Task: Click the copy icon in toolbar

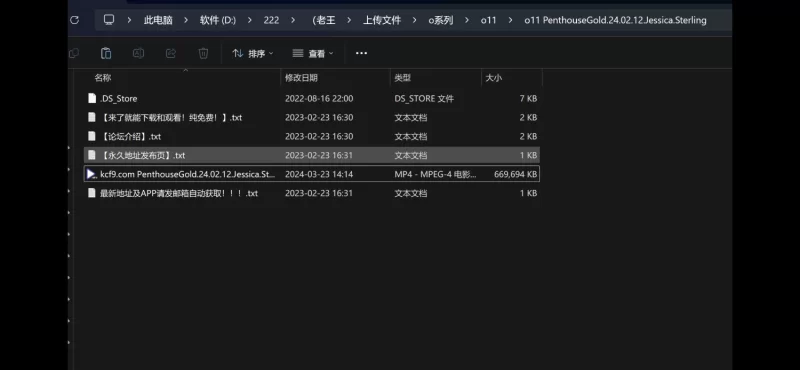Action: click(74, 53)
